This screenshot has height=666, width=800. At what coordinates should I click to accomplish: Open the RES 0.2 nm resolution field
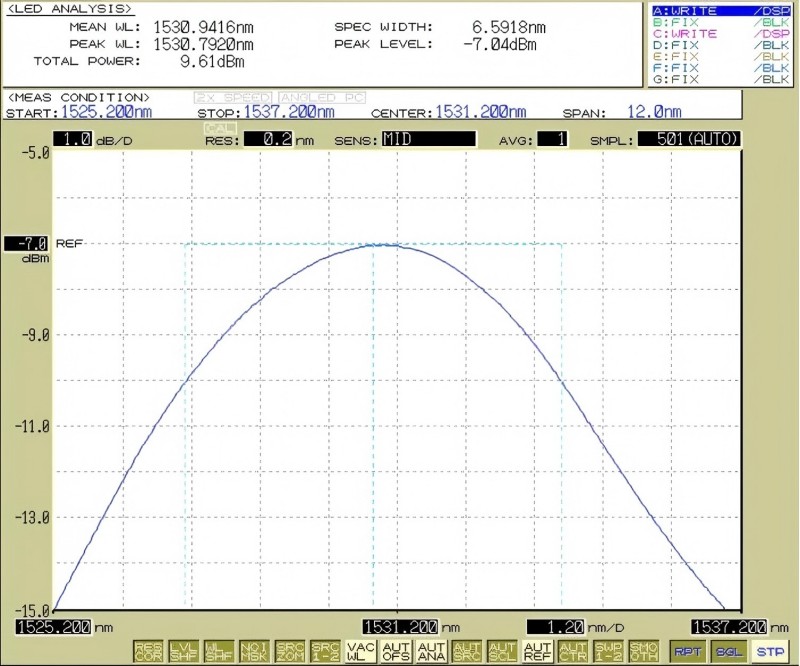[x=268, y=139]
